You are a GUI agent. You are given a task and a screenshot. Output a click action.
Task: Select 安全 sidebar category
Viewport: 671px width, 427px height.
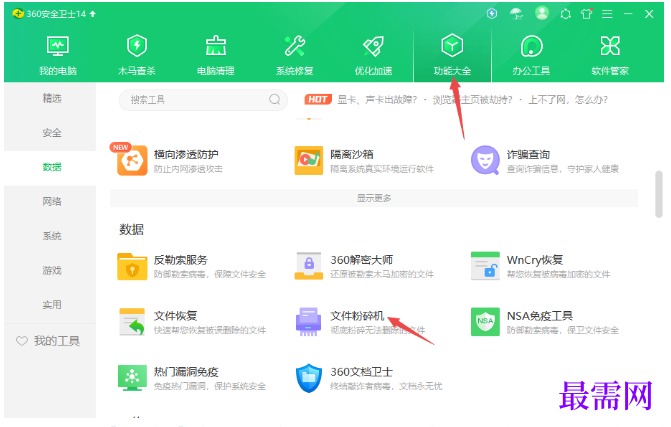(x=52, y=133)
